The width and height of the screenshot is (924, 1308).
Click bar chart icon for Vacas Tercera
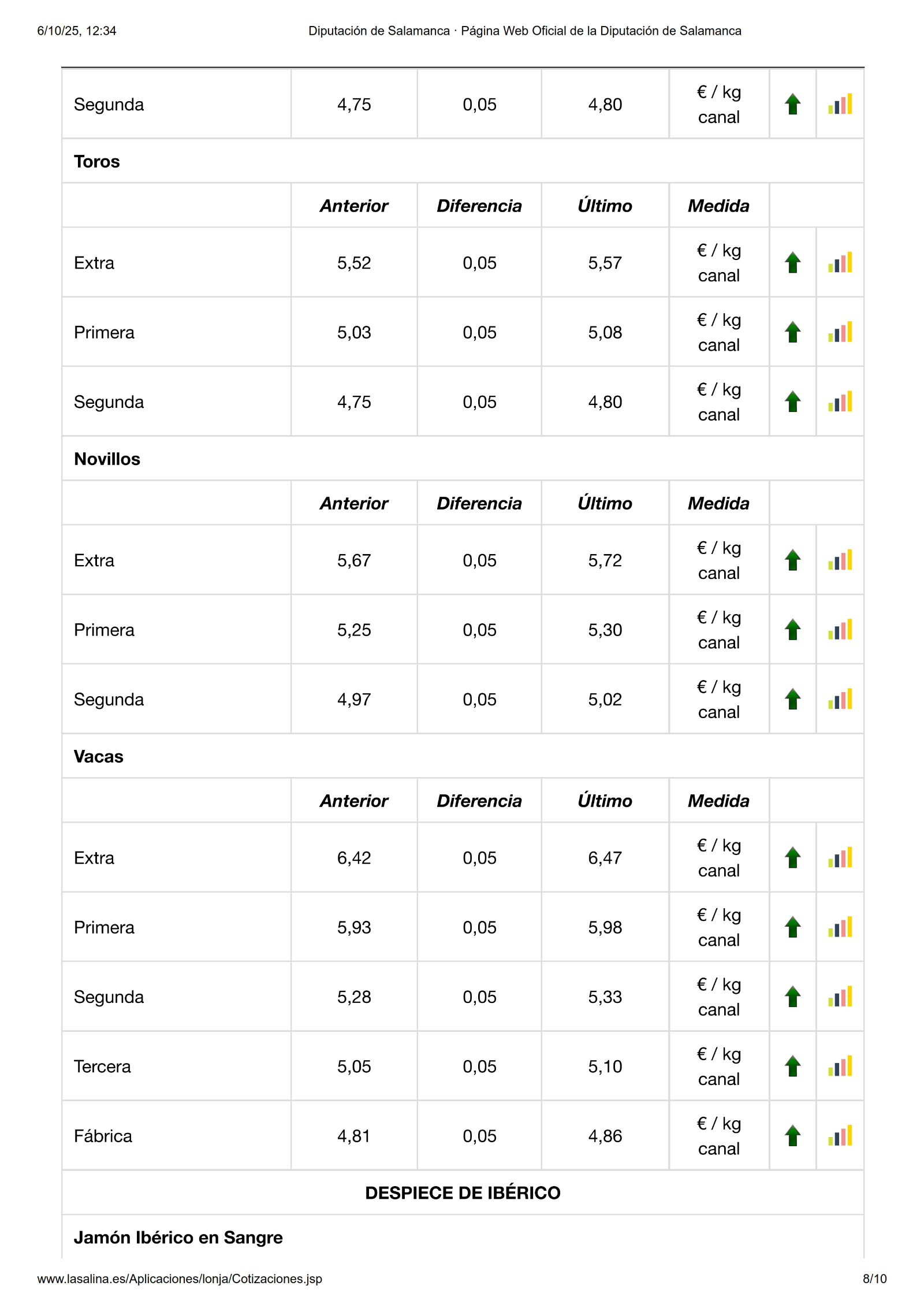[840, 1067]
